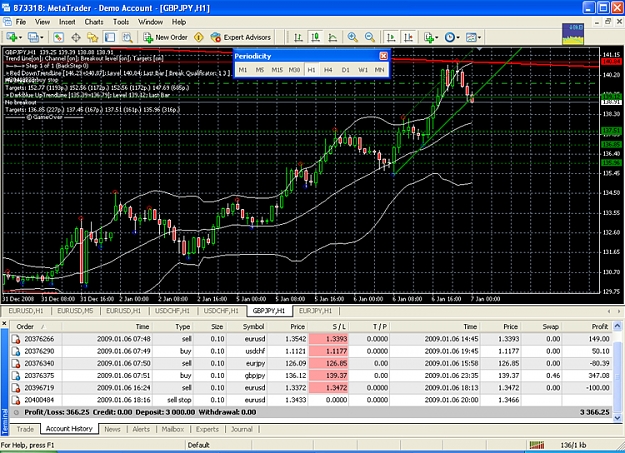
Task: Expand the Templates dropdown arrow
Action: pyautogui.click(x=479, y=38)
